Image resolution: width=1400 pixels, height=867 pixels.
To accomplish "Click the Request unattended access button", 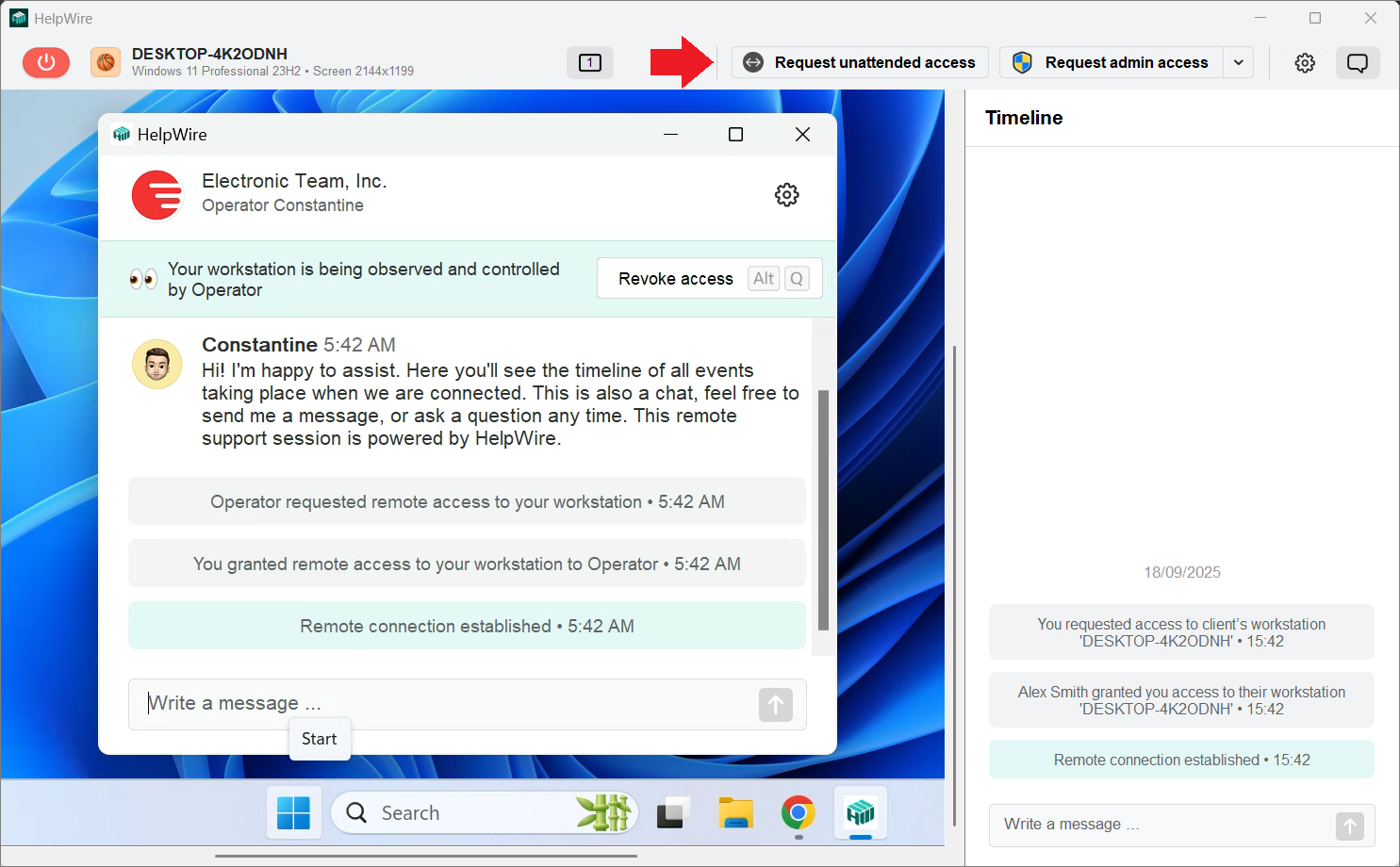I will tap(859, 62).
